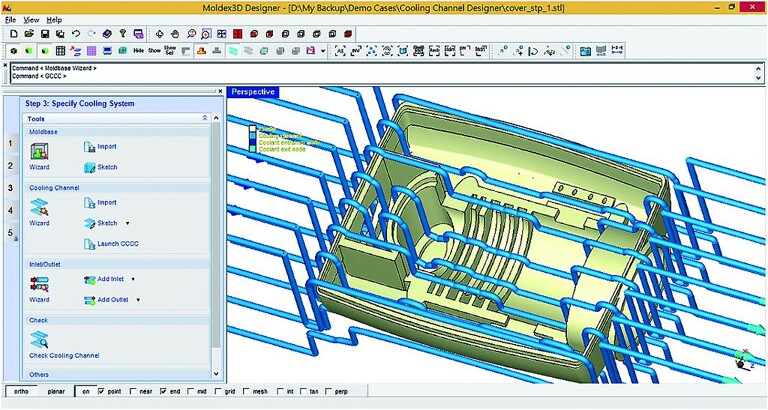
Task: Click the Hide button in the toolbar
Action: 137,50
